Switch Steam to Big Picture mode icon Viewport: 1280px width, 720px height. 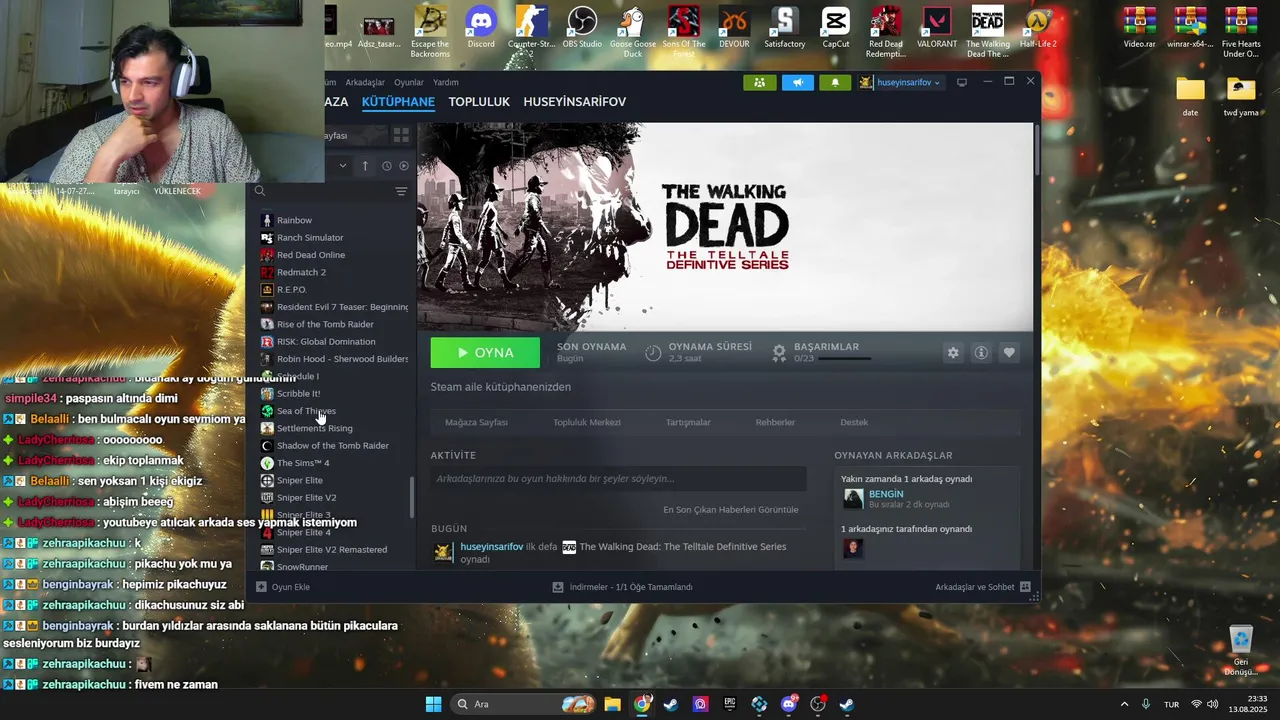tap(962, 82)
